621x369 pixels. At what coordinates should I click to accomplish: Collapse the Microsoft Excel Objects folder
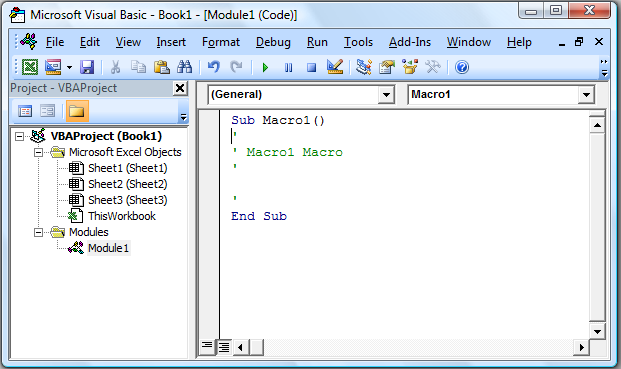tap(38, 152)
